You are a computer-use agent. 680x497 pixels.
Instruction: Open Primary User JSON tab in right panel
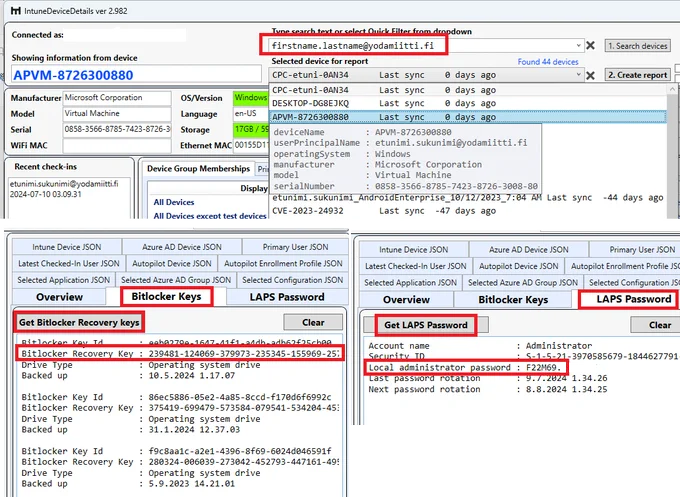634,249
